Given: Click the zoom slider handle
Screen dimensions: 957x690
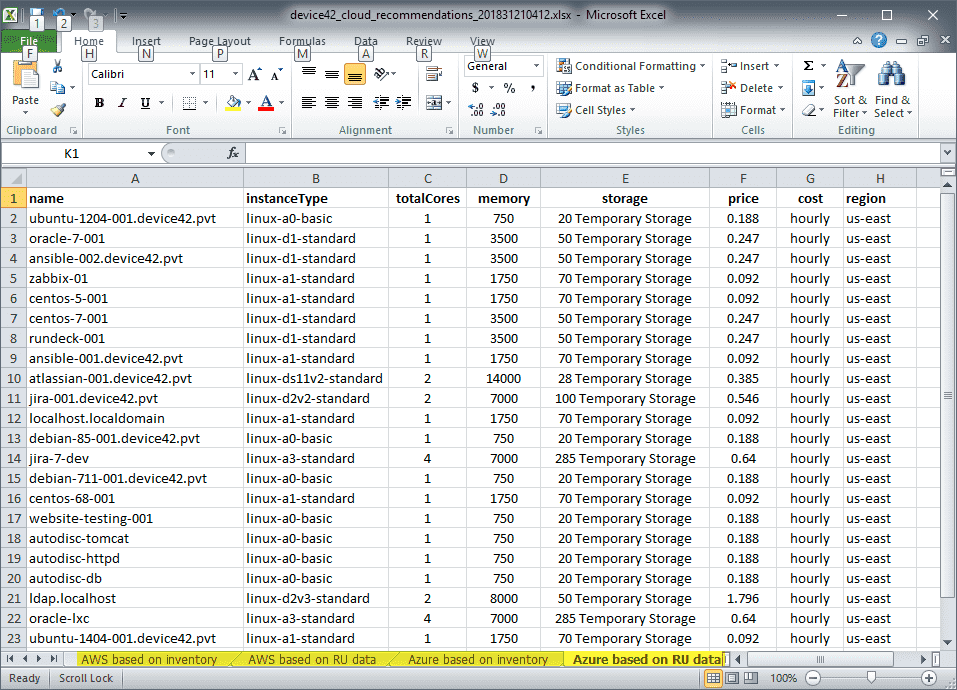Looking at the screenshot, I should [x=871, y=677].
